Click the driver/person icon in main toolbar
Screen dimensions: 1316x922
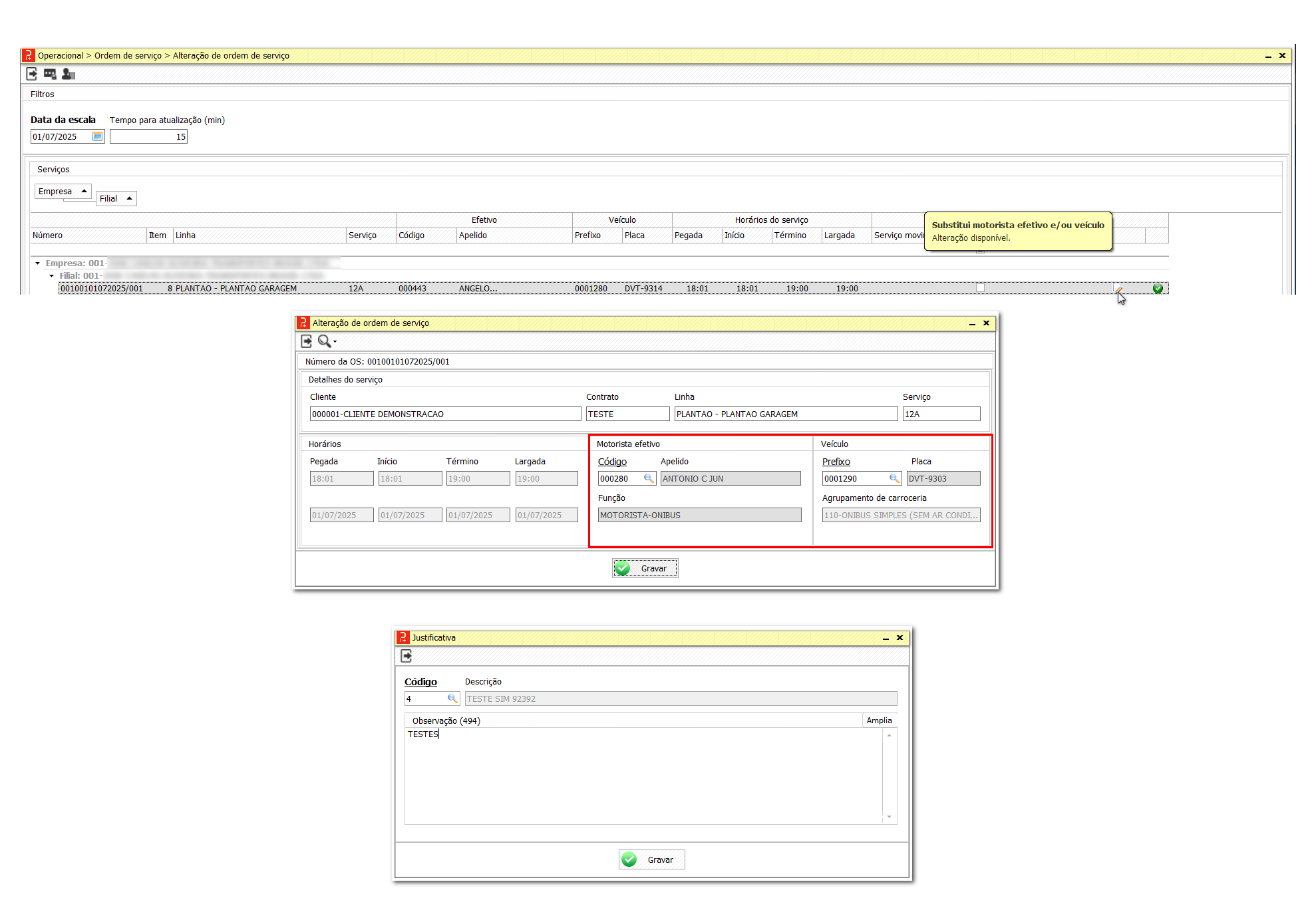click(68, 74)
